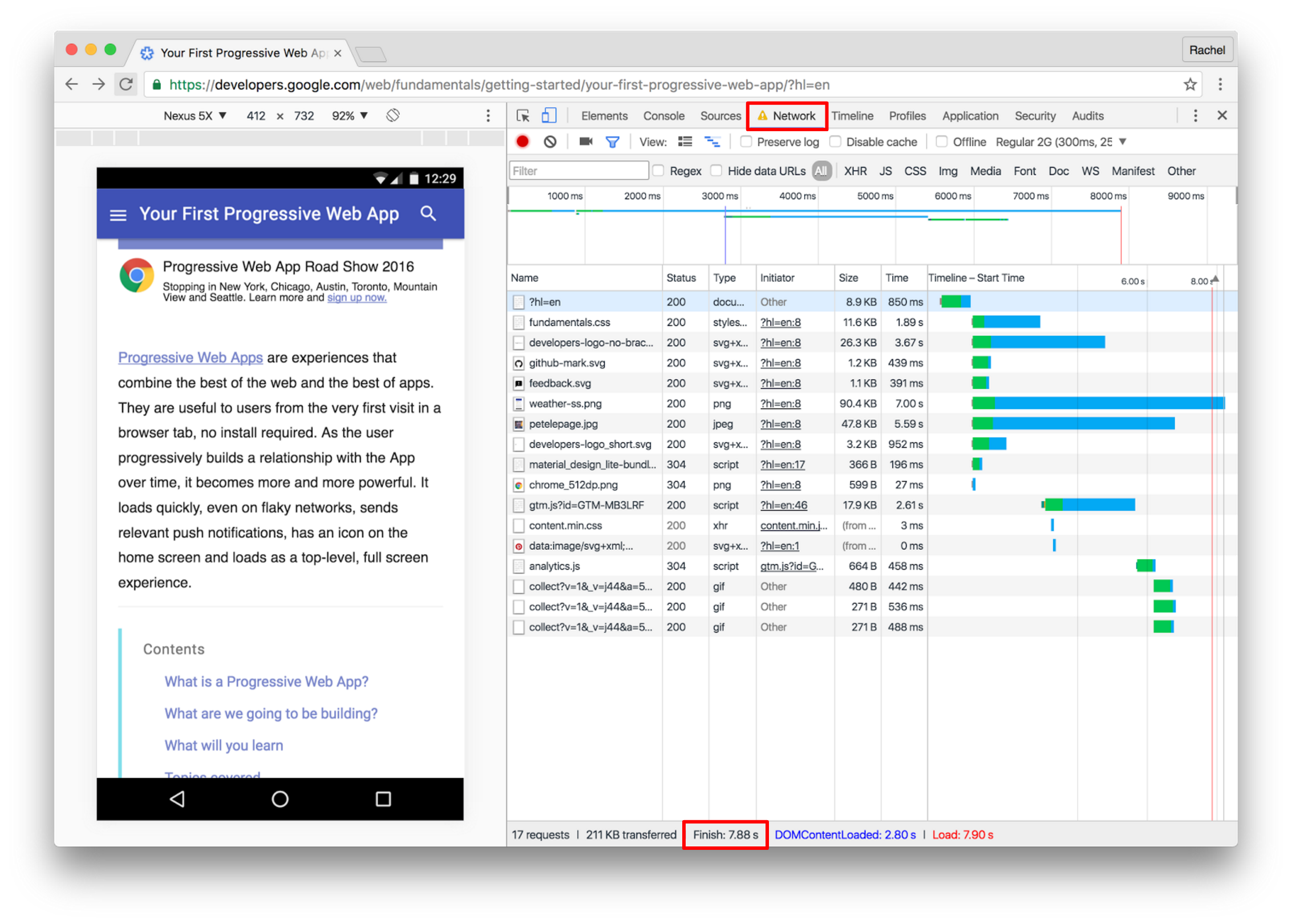Open DevTools customize three-dot menu
Image resolution: width=1312 pixels, height=924 pixels.
coord(1195,116)
